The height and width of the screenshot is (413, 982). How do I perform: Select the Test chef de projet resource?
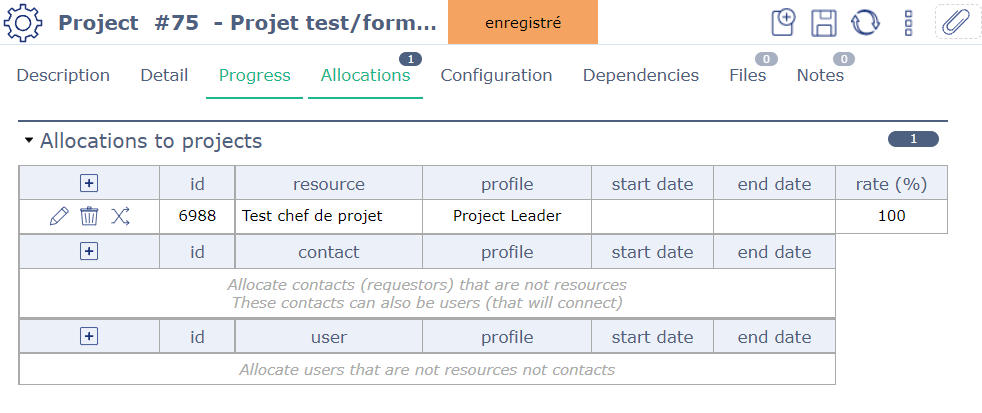pos(312,216)
